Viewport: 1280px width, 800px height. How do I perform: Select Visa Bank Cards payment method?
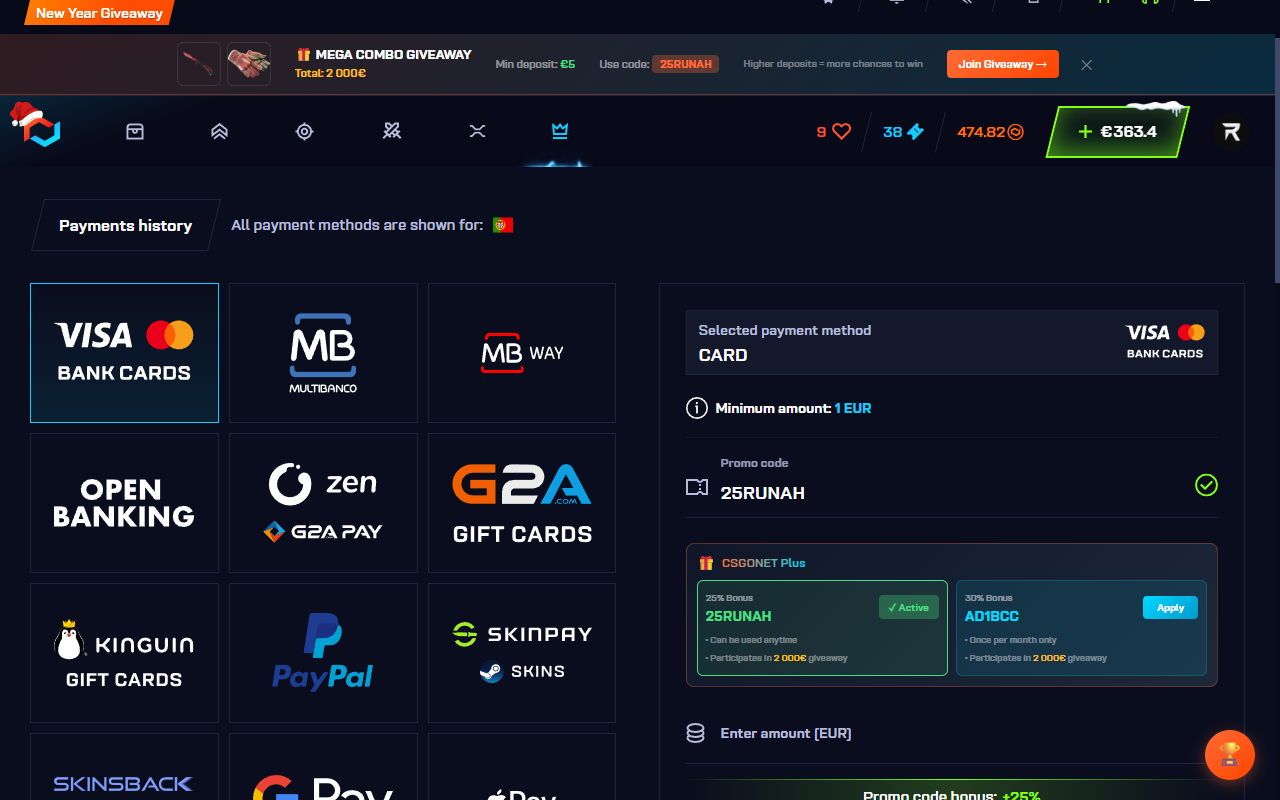pos(124,353)
